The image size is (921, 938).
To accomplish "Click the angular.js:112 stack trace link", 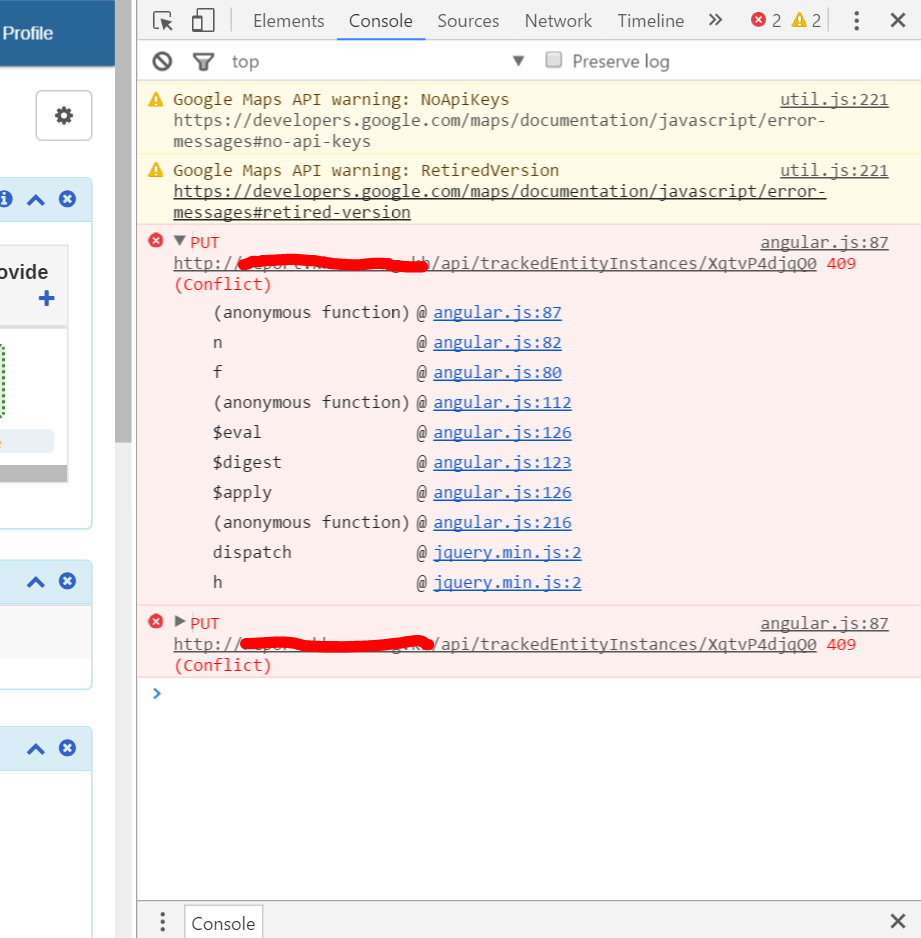I will [x=502, y=403].
